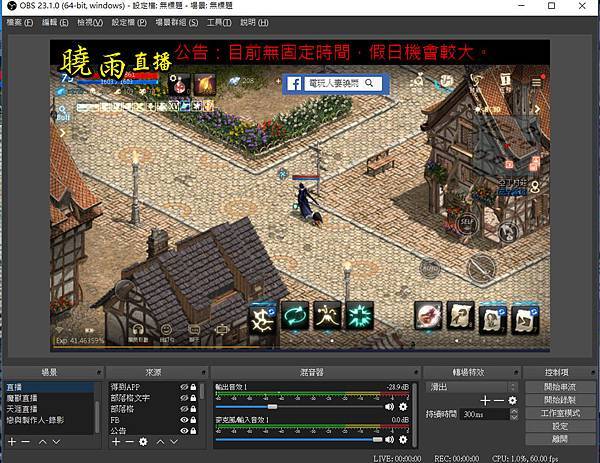
Task: Toggle the lock on the FB source
Action: coord(193,420)
